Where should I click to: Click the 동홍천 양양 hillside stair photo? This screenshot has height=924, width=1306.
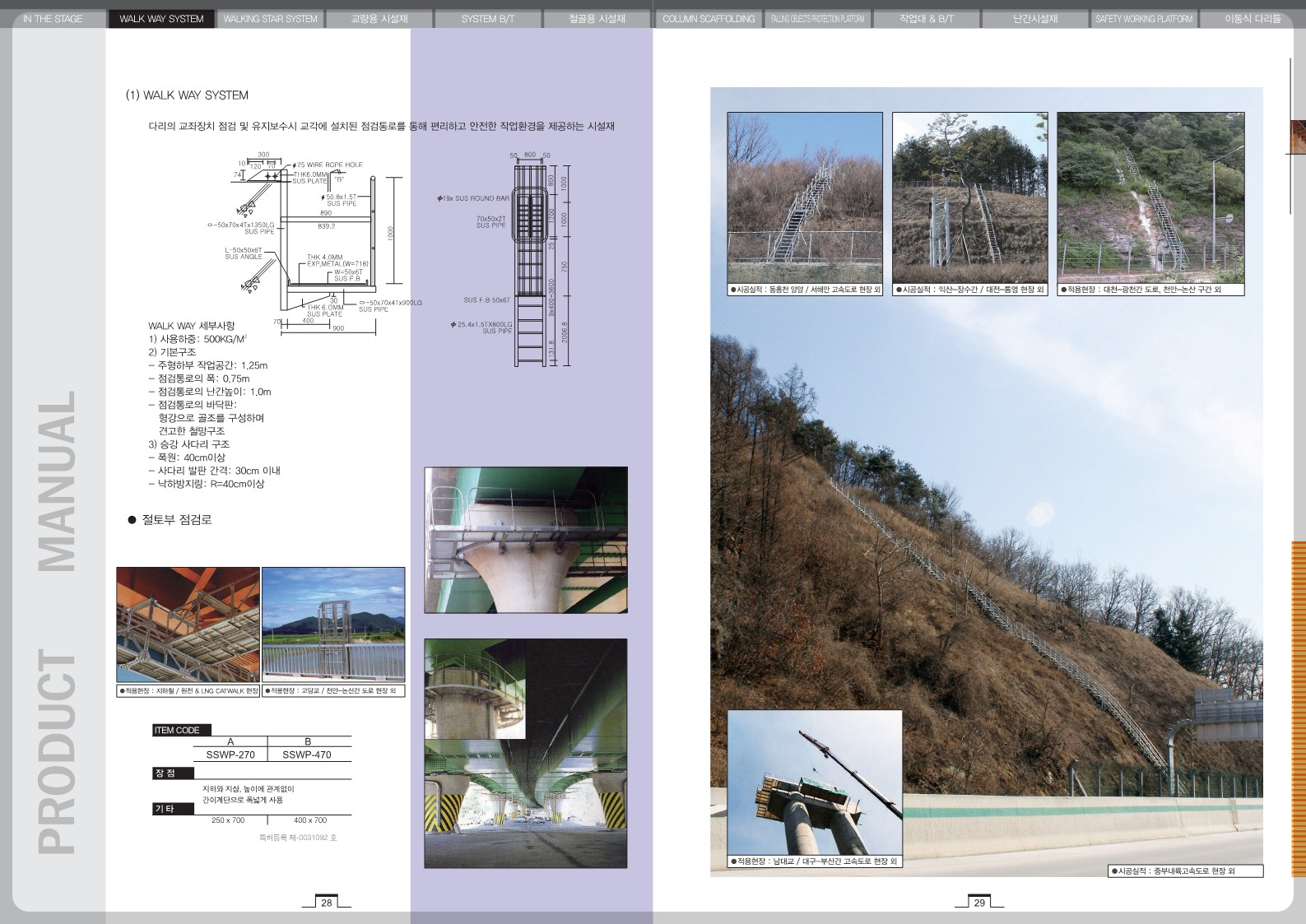(805, 197)
